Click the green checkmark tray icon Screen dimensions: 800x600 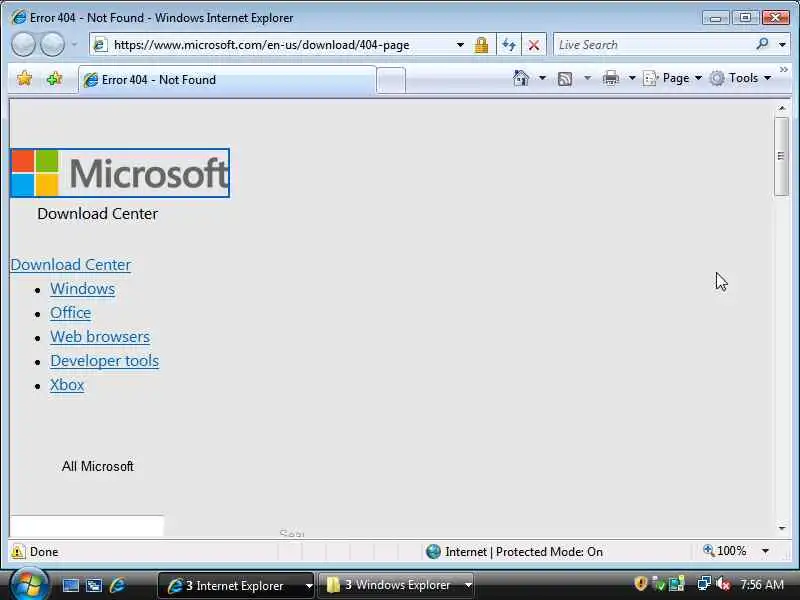point(659,584)
